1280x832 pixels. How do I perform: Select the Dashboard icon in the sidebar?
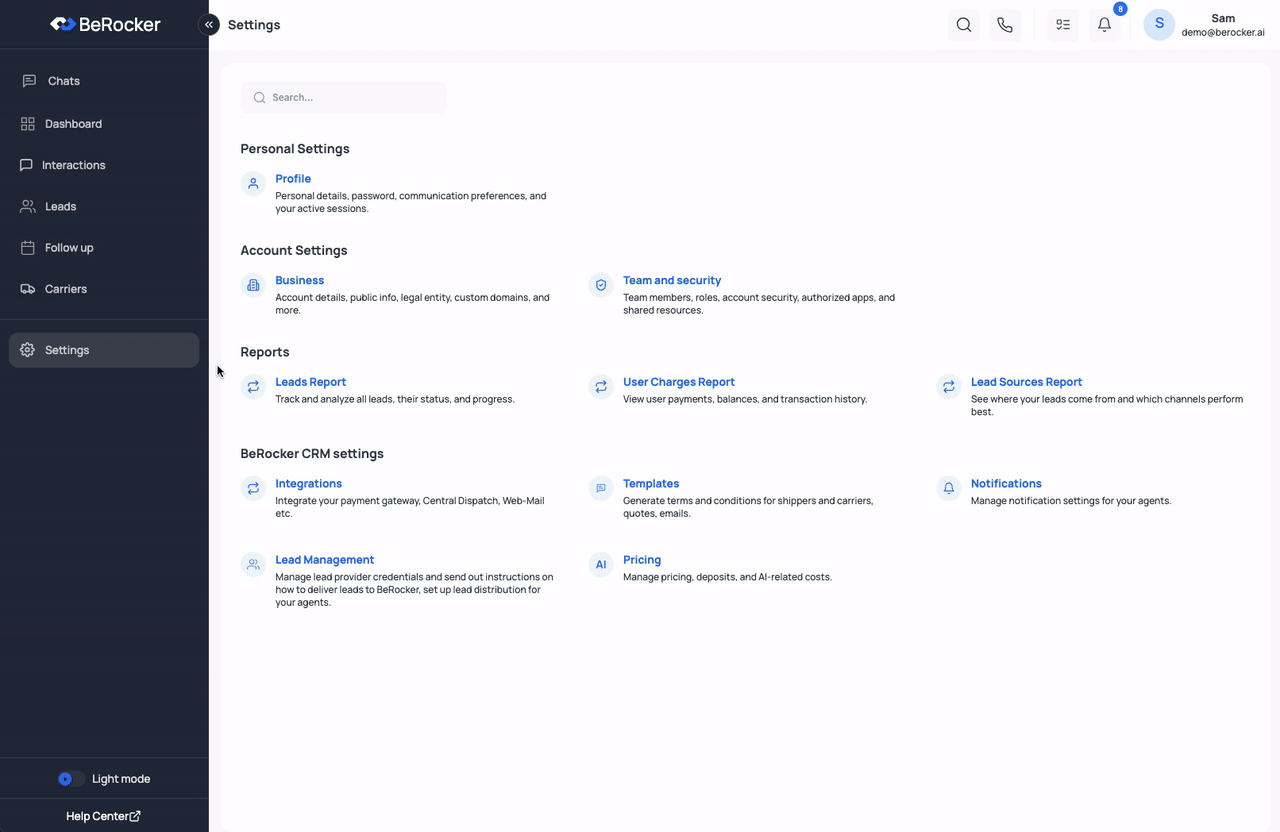(x=27, y=123)
